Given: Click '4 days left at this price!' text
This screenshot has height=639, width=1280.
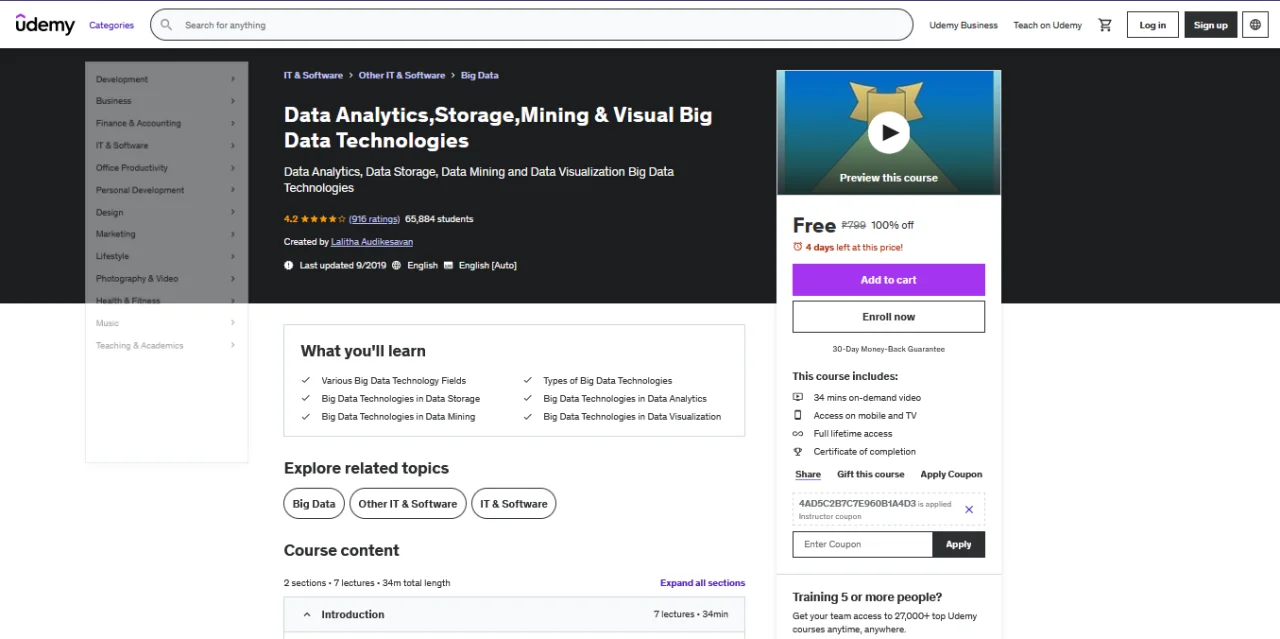Looking at the screenshot, I should click(854, 247).
